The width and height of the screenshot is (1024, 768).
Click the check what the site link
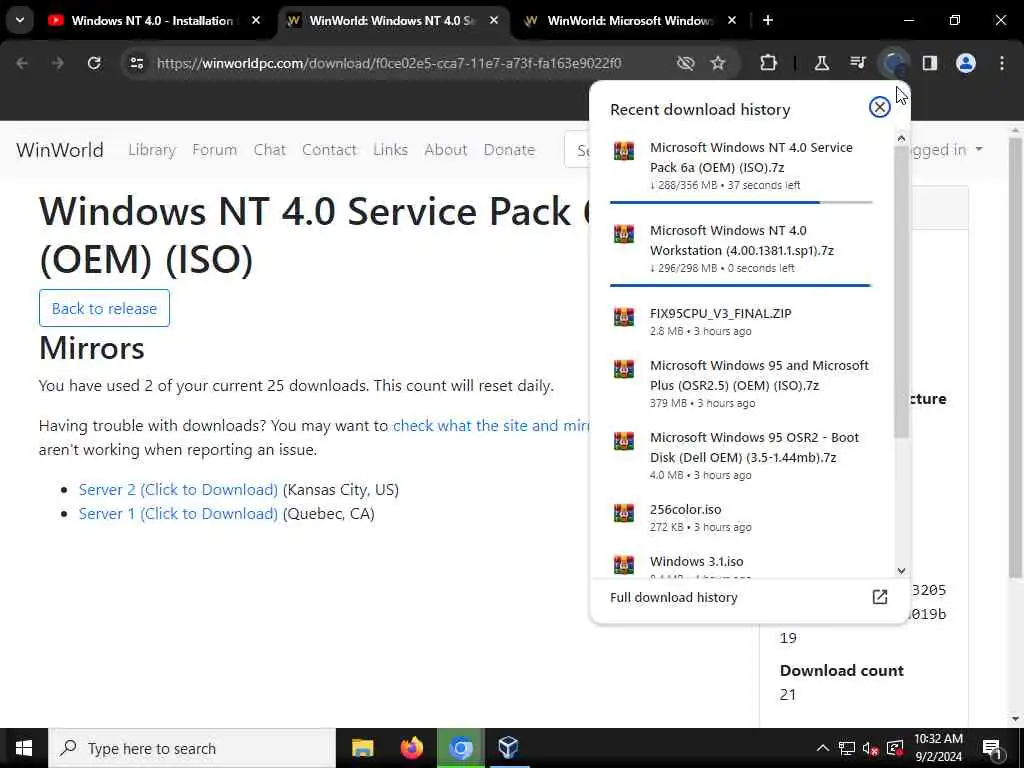tap(491, 426)
